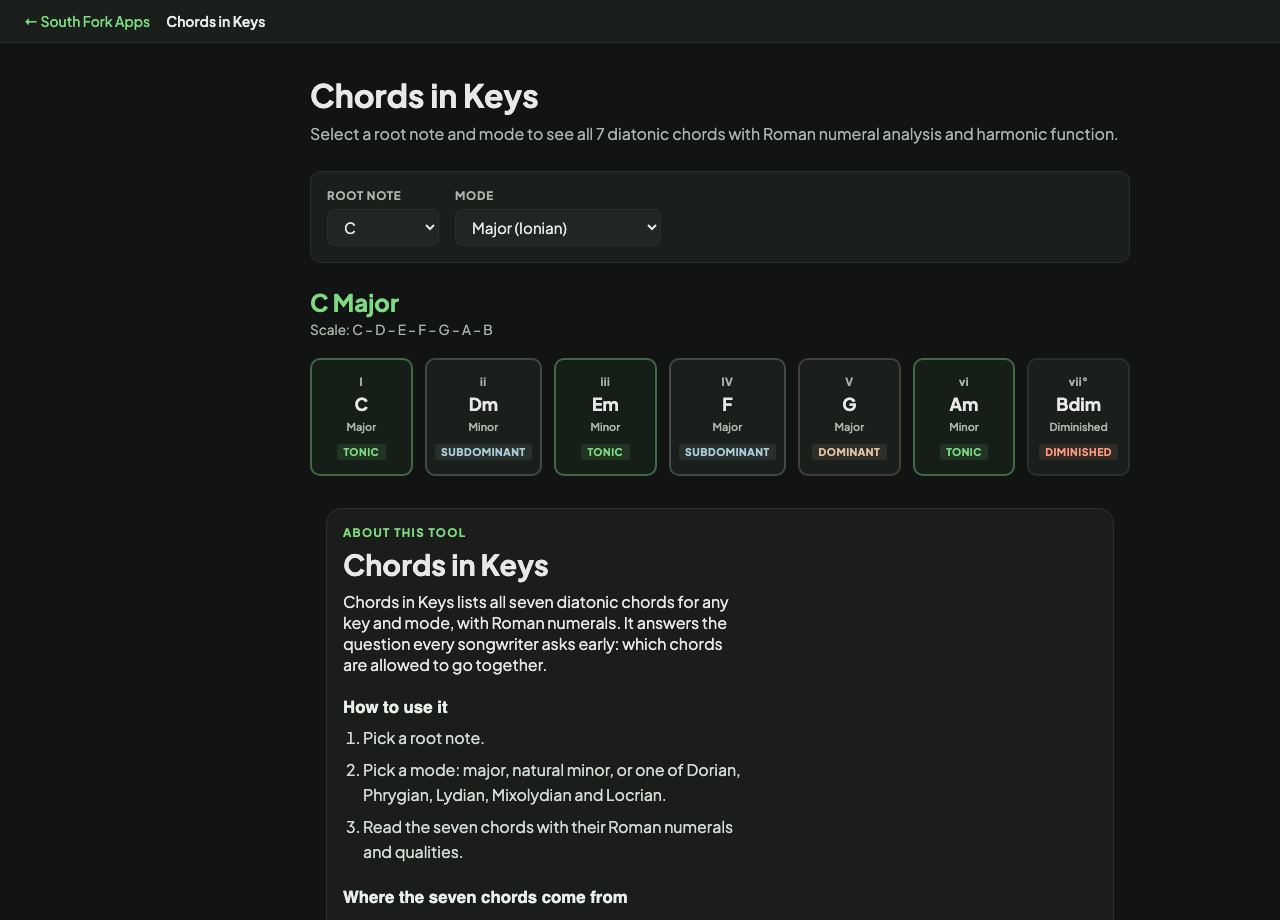Click the step 'Pick a root note.'

pyautogui.click(x=424, y=738)
